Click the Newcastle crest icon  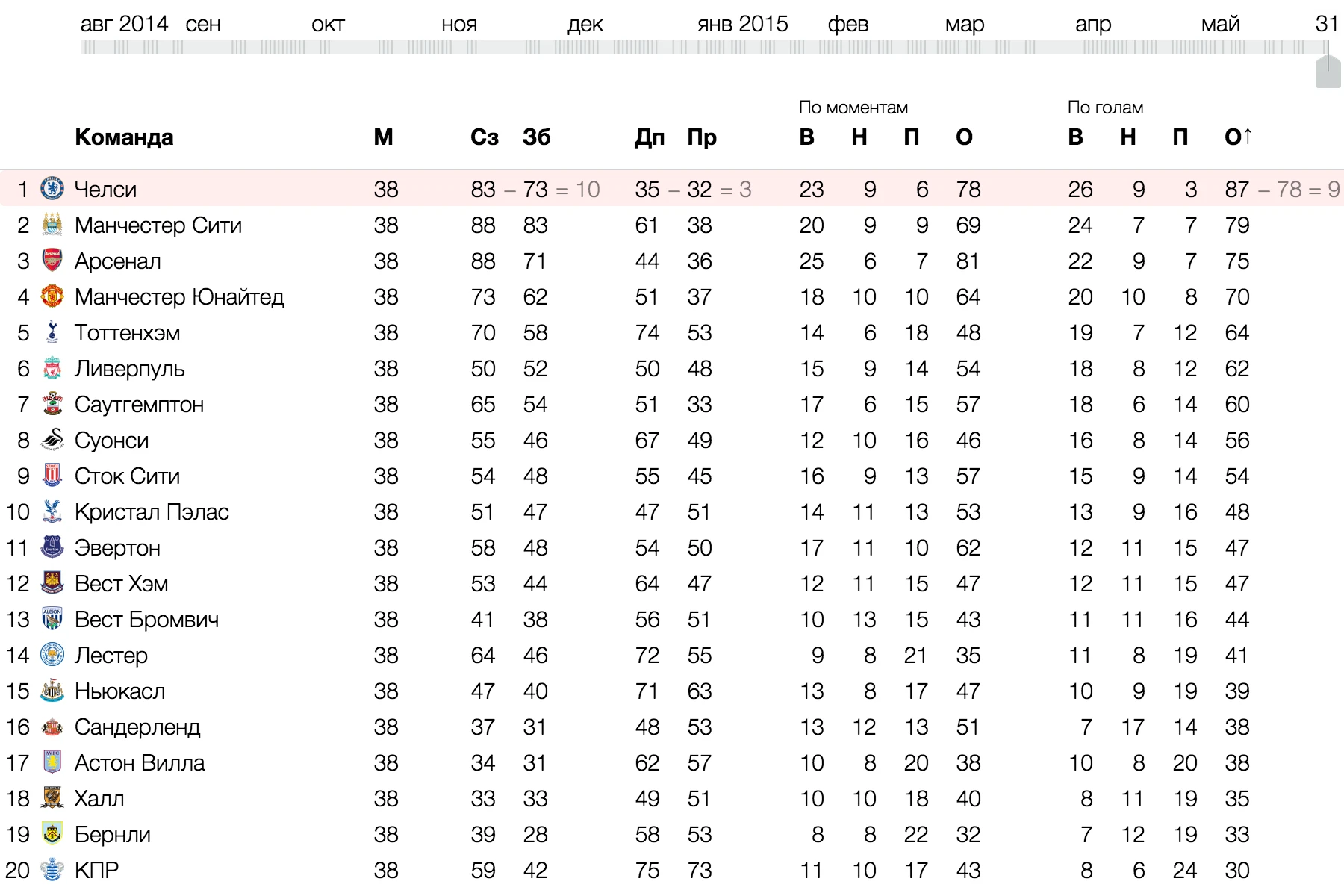point(52,691)
